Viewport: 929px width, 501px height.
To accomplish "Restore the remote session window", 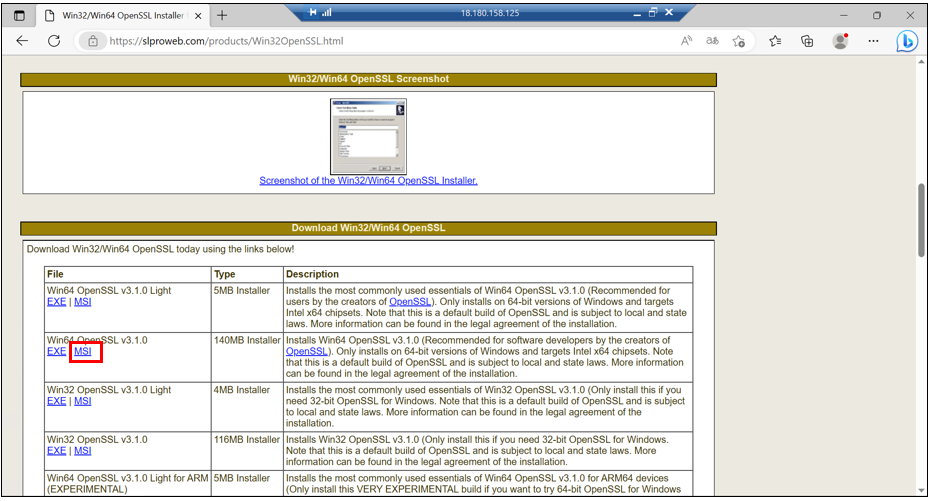I will [653, 12].
